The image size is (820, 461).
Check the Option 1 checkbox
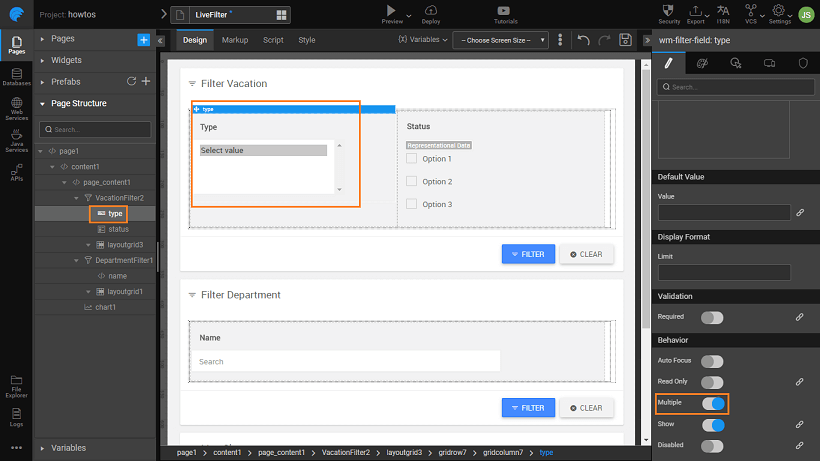[x=411, y=159]
